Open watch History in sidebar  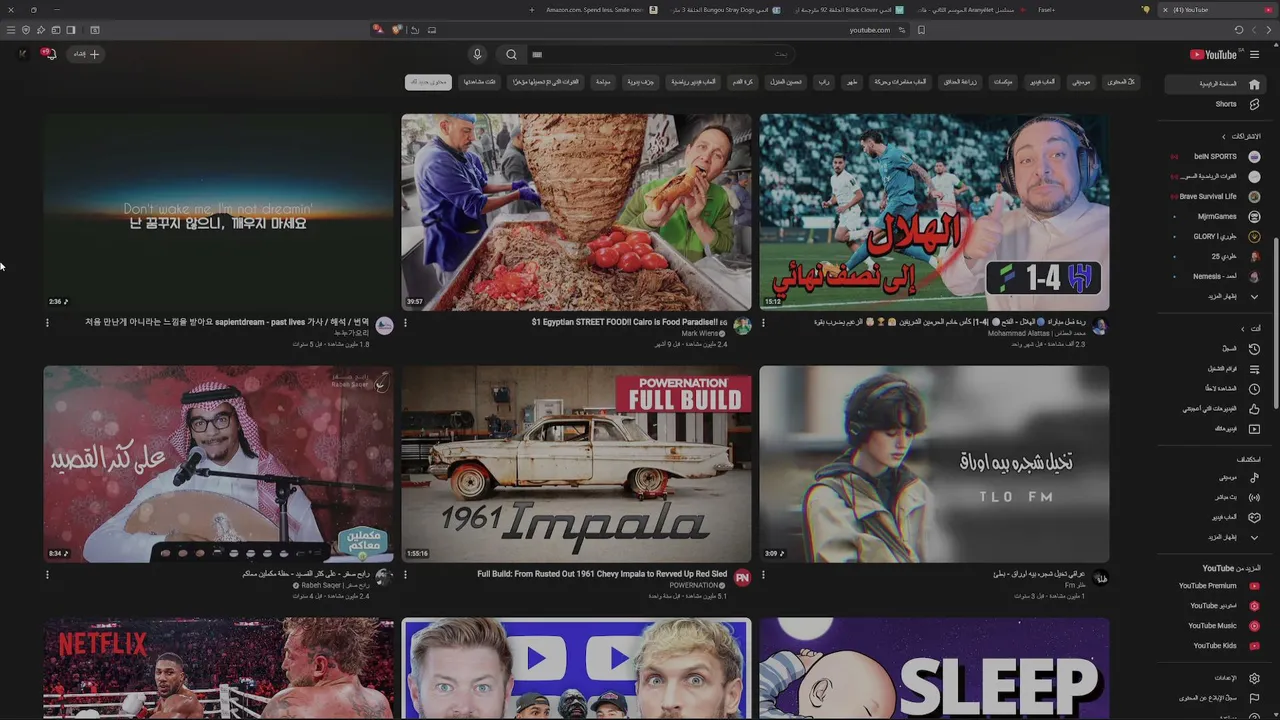pyautogui.click(x=1216, y=349)
